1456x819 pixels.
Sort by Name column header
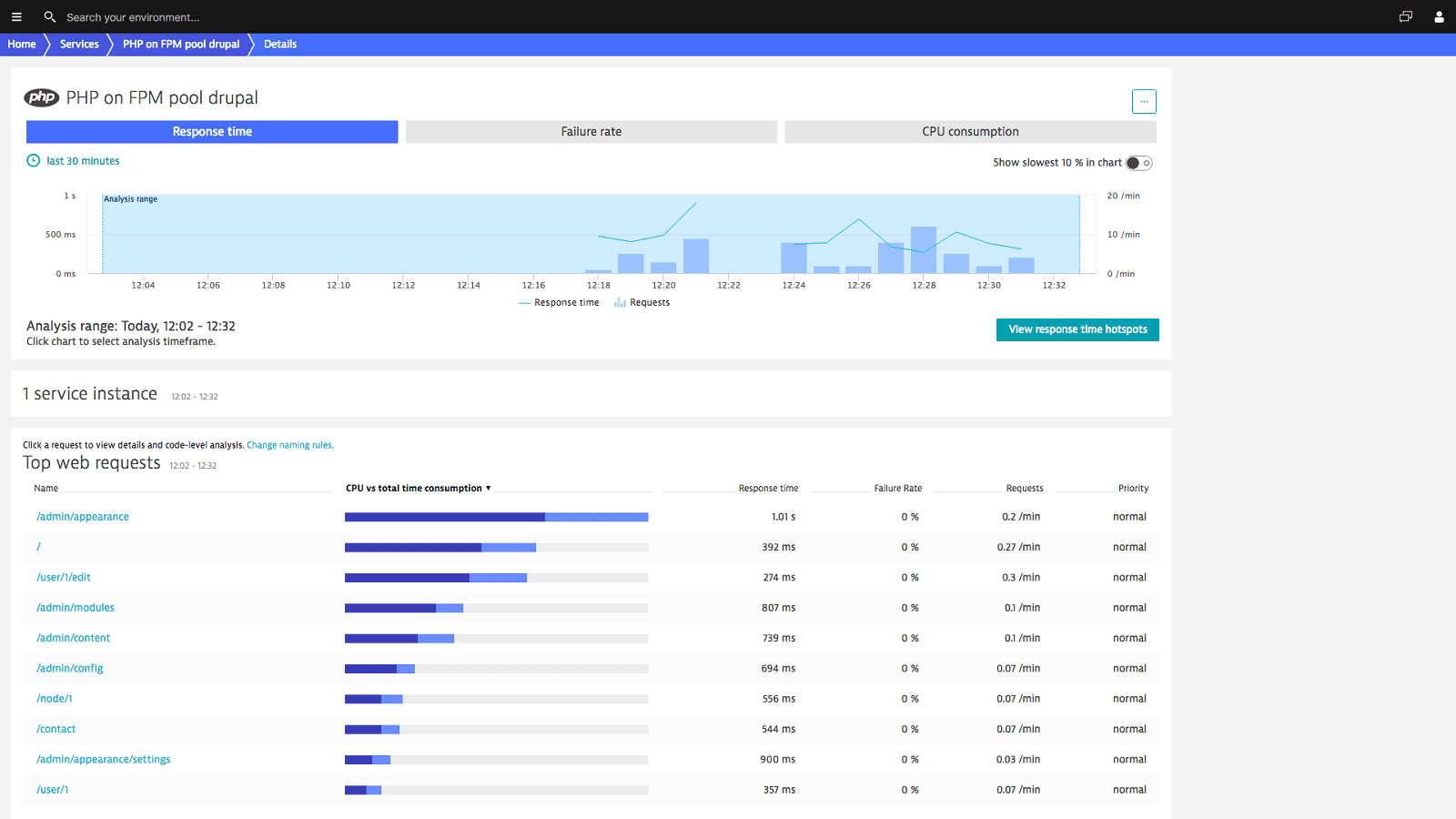click(46, 489)
